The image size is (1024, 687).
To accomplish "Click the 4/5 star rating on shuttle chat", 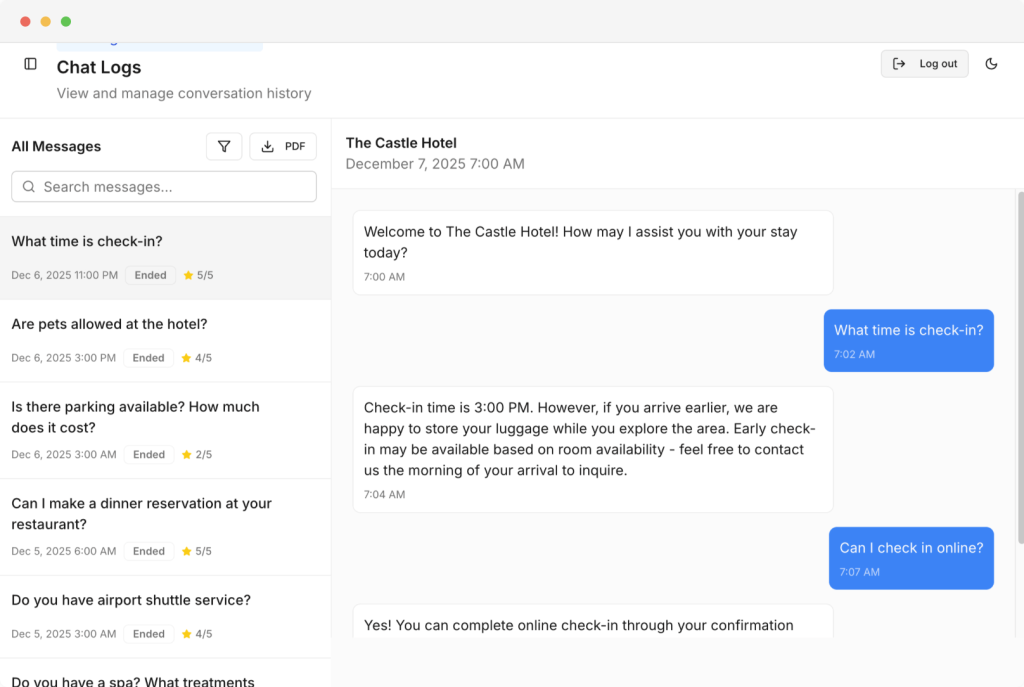I will tap(197, 634).
